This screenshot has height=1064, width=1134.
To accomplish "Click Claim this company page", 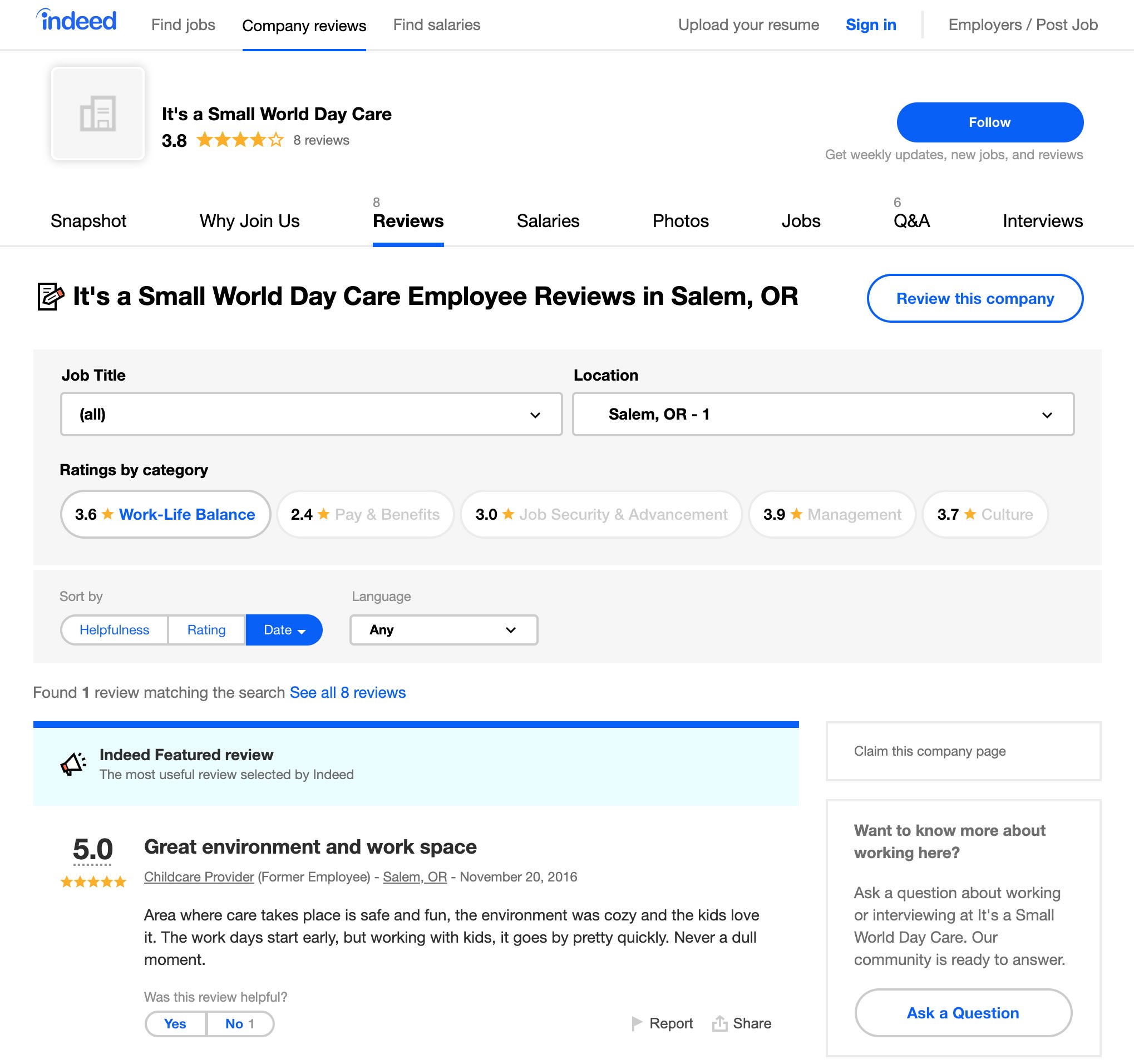I will [x=929, y=751].
